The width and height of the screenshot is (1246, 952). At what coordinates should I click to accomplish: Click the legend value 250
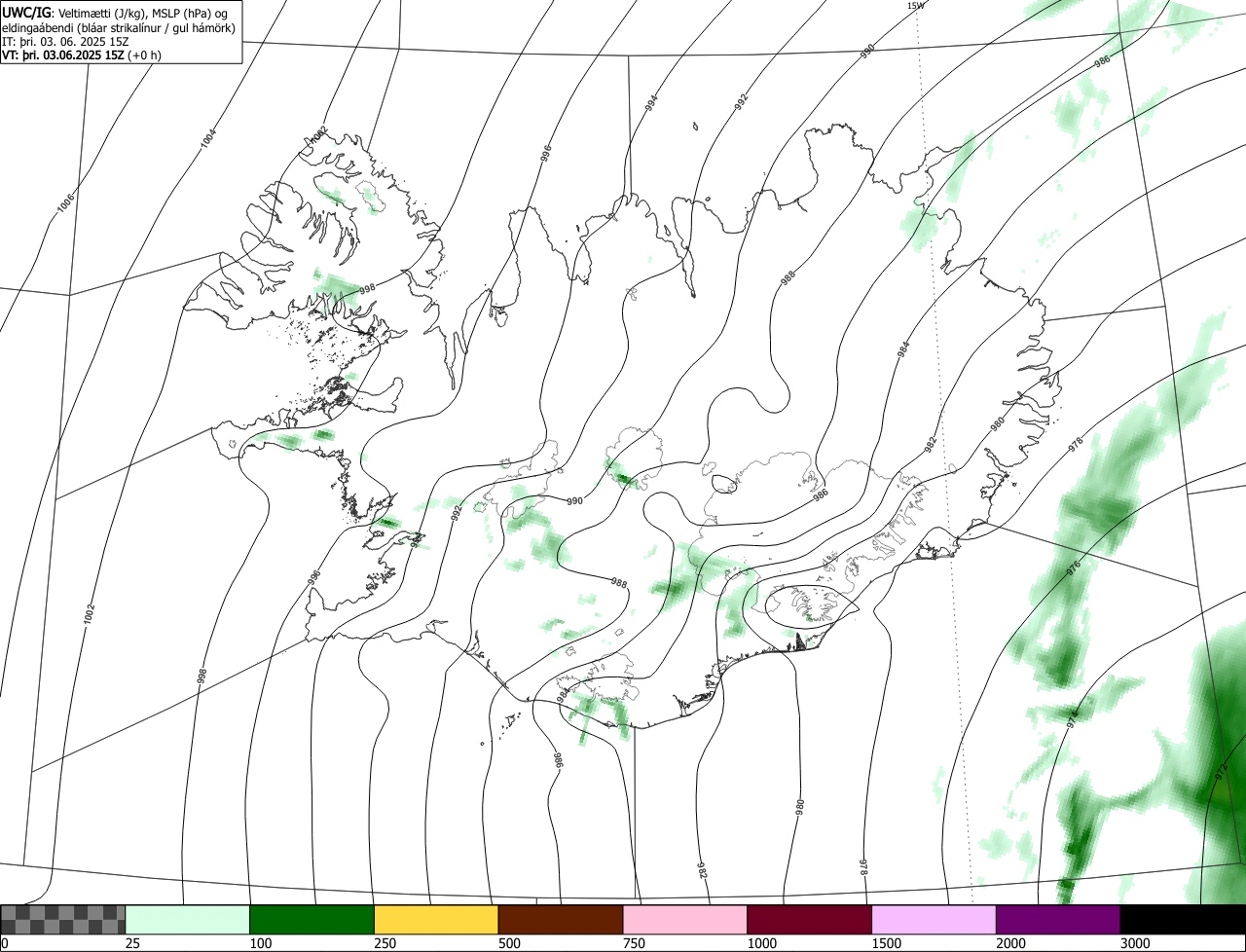pyautogui.click(x=385, y=943)
